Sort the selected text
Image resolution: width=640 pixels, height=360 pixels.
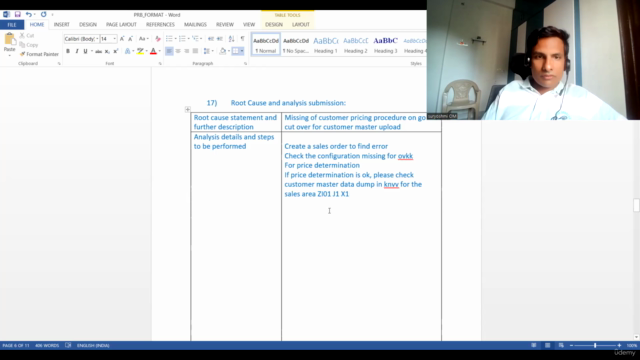tap(231, 39)
